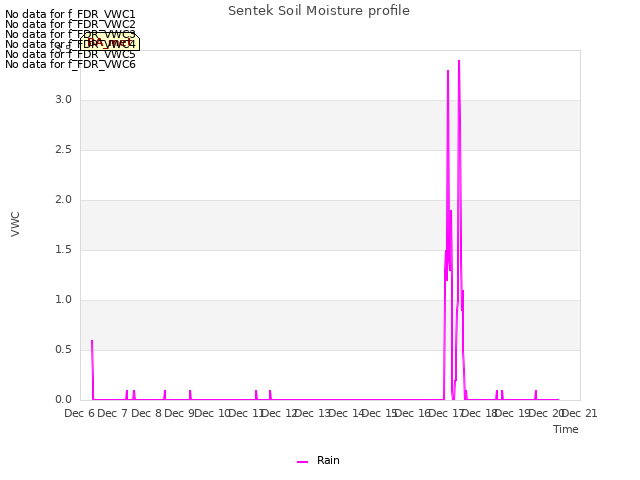Click the 2.0 y-axis tick label
The image size is (640, 480).
pyautogui.click(x=64, y=200)
